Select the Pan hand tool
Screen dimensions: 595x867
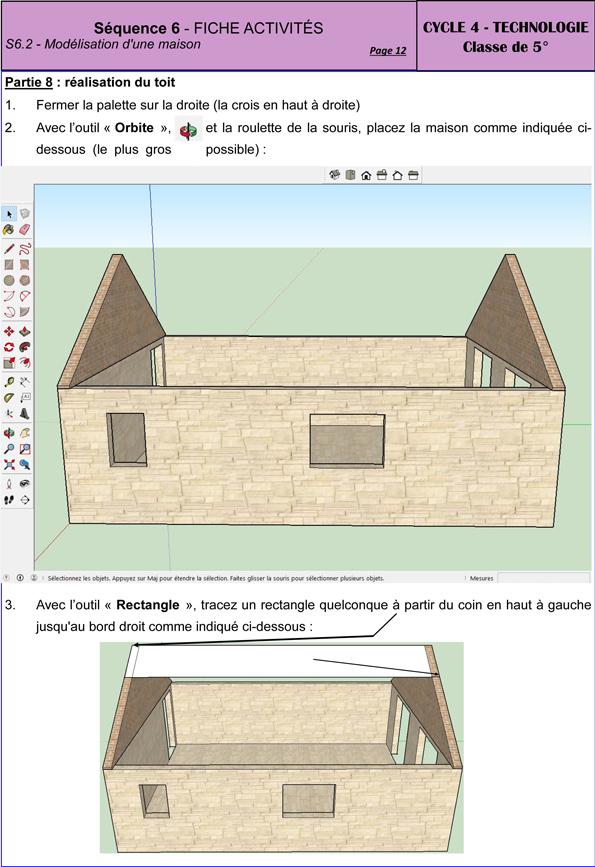coord(24,433)
